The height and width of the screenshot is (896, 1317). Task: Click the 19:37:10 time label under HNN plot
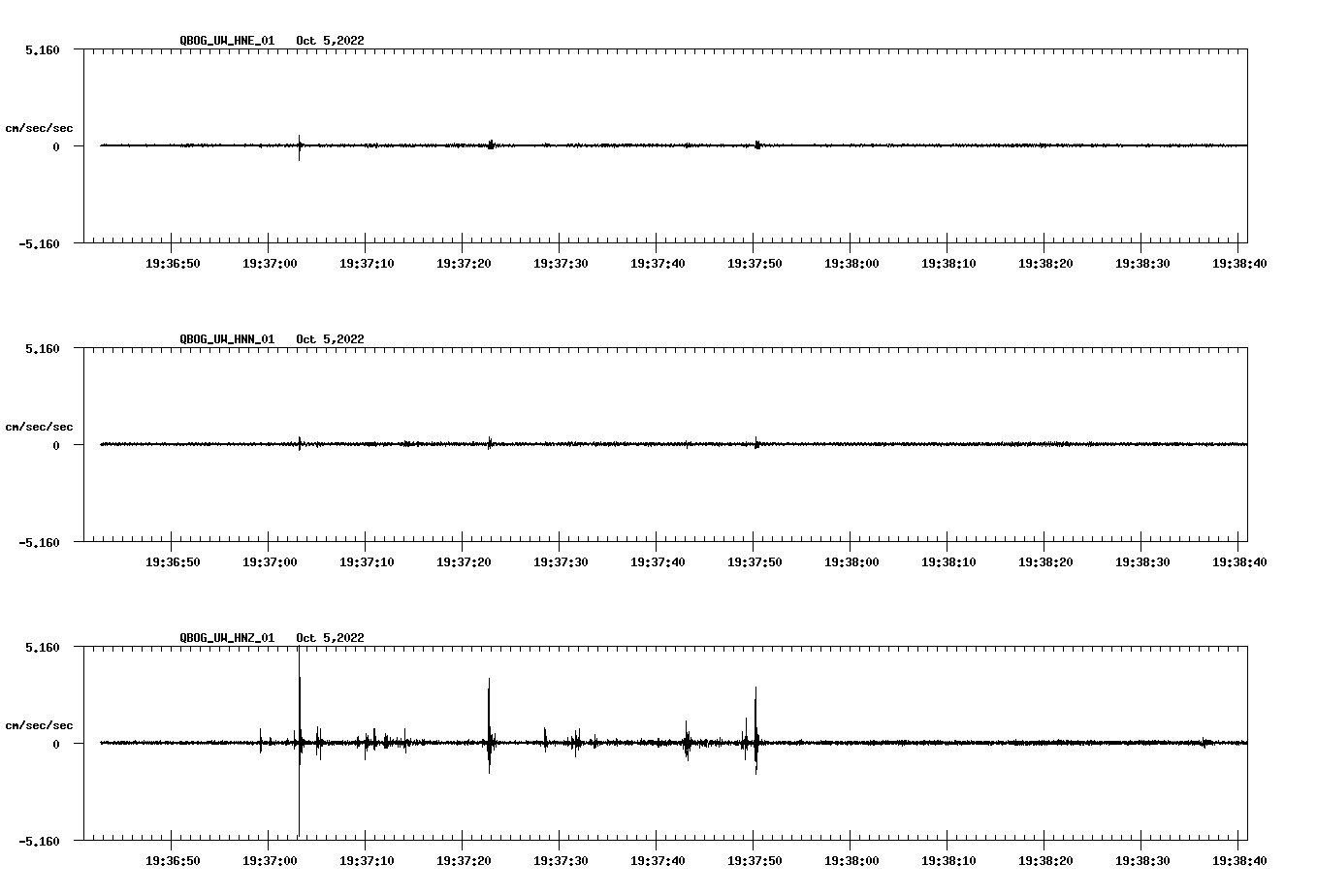(x=367, y=562)
